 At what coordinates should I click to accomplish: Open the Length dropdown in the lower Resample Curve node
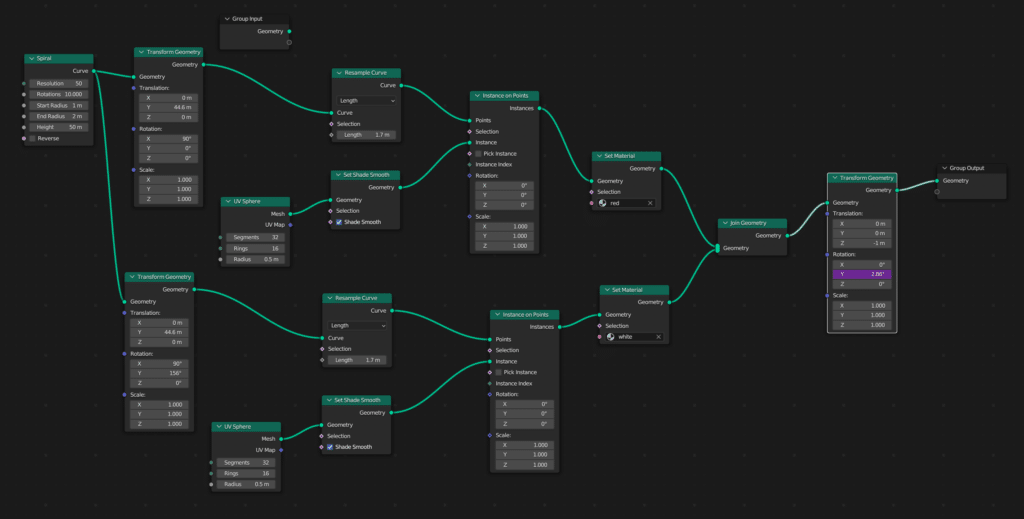coord(357,325)
